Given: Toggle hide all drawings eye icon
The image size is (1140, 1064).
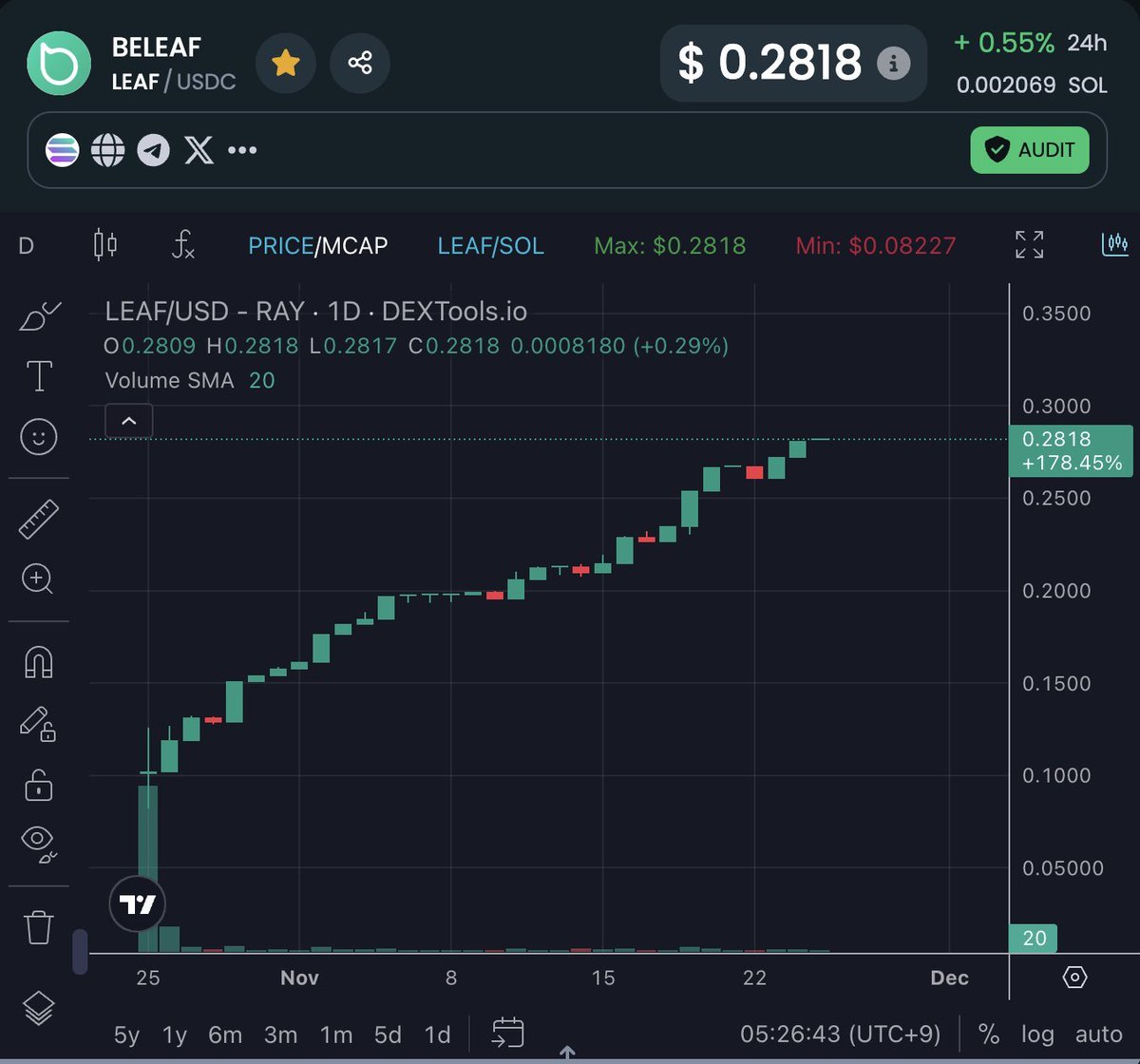Looking at the screenshot, I should (39, 844).
